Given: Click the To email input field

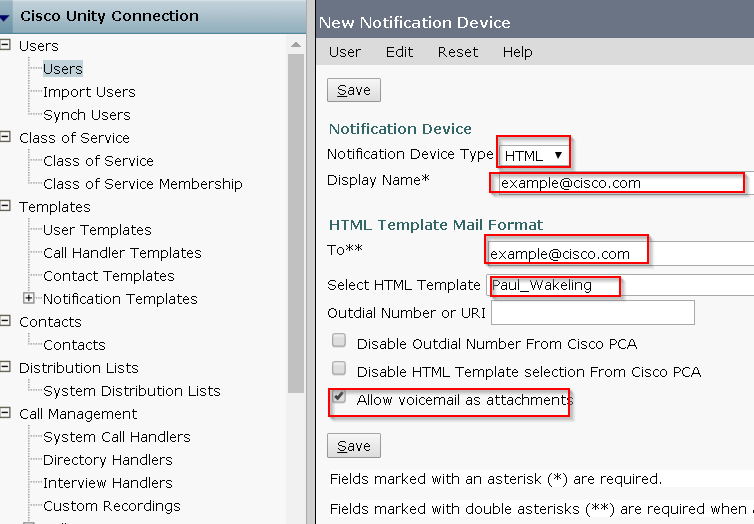Looking at the screenshot, I should [x=620, y=253].
